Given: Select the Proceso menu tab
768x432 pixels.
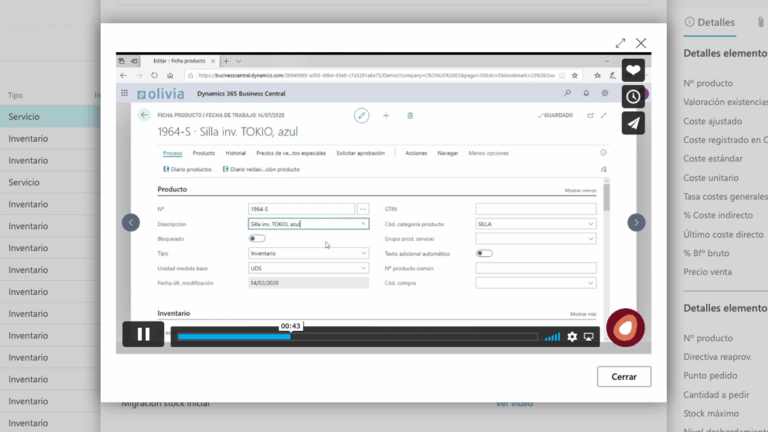Looking at the screenshot, I should click(172, 153).
